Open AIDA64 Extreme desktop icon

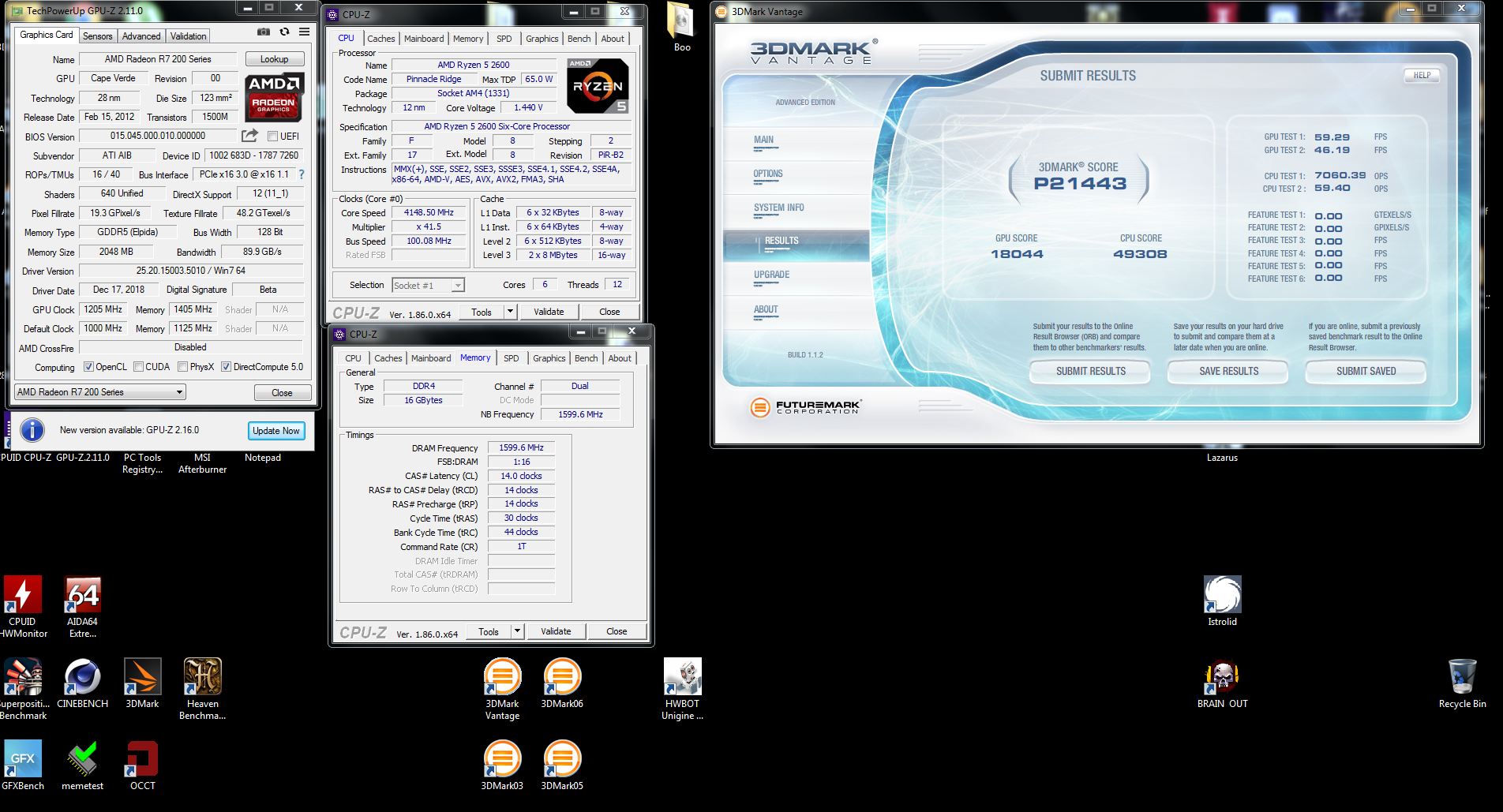[x=83, y=607]
